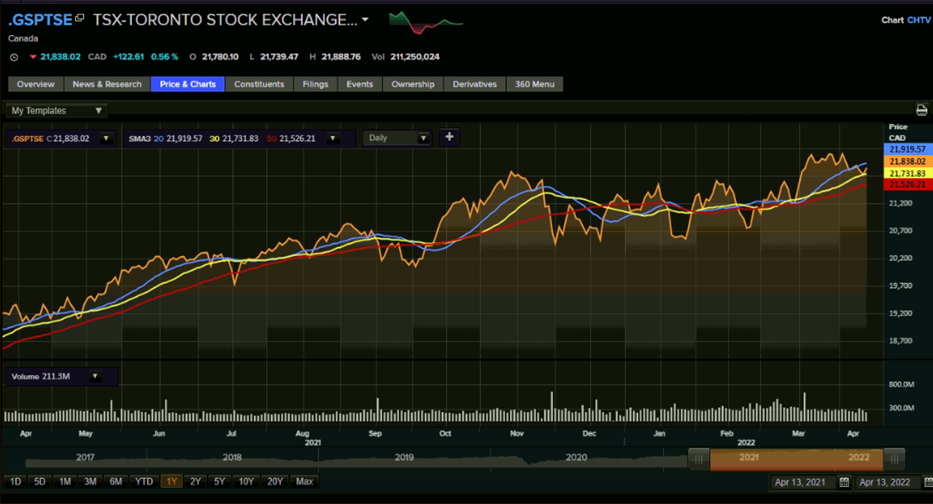Click the end date field Apr 13, 2022
The image size is (933, 504).
point(885,482)
